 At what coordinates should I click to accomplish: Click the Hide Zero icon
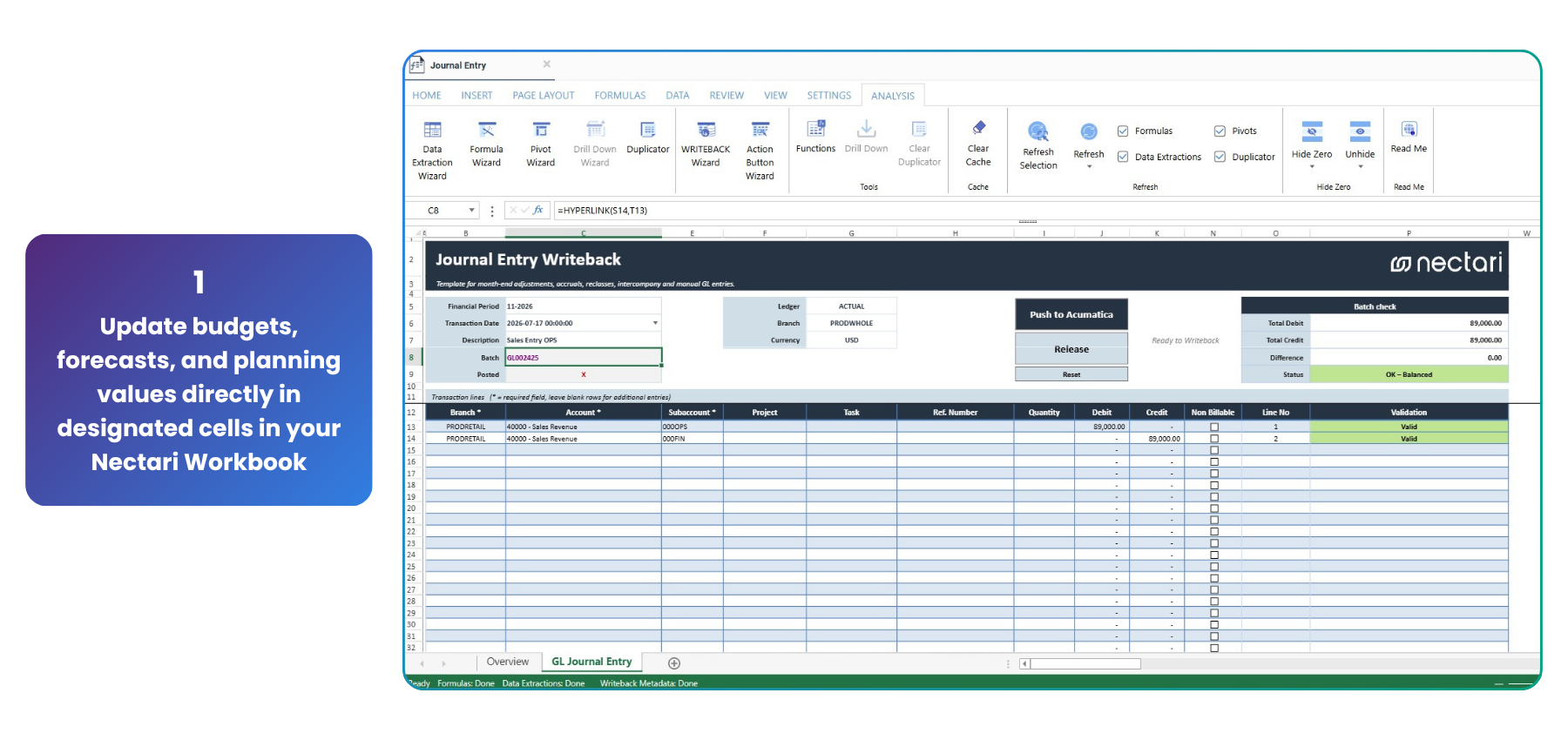point(1312,131)
